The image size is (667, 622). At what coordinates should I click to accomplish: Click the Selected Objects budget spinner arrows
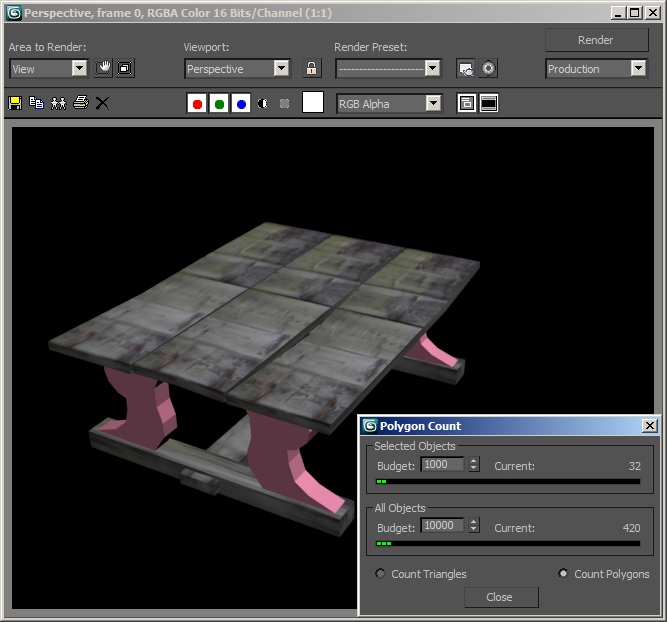coord(473,464)
